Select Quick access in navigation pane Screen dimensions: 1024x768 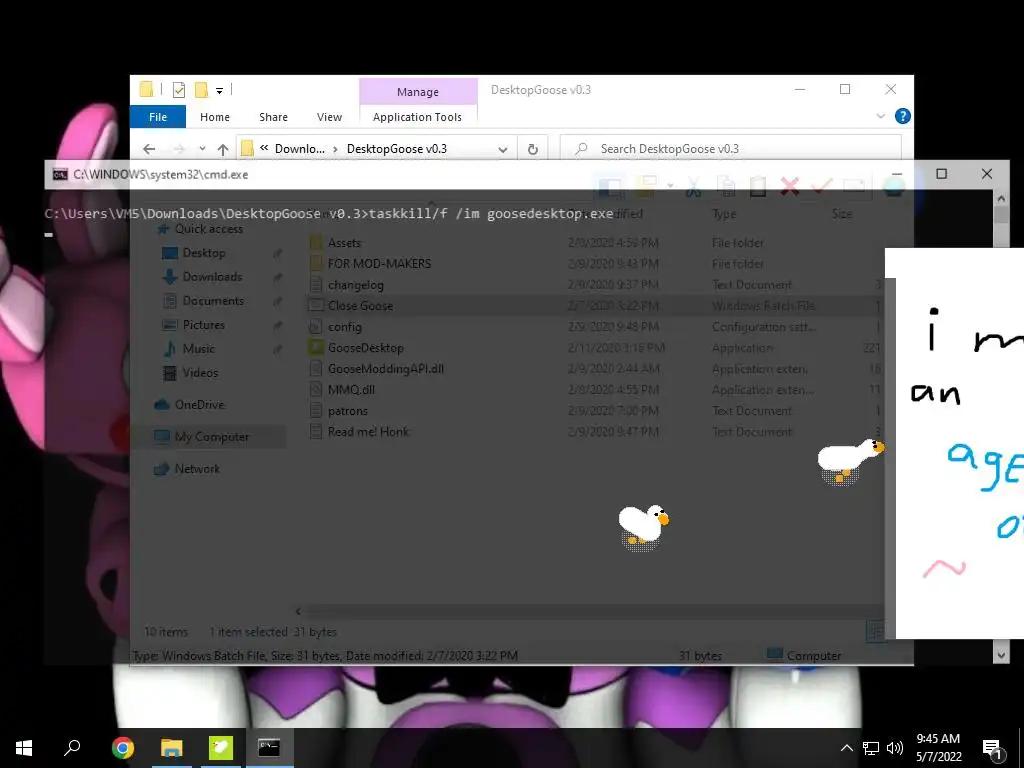[x=208, y=229]
